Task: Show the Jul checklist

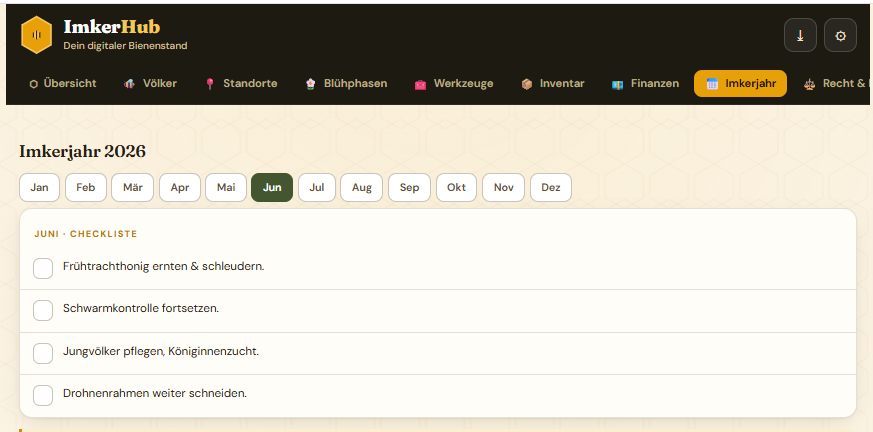Action: [317, 188]
